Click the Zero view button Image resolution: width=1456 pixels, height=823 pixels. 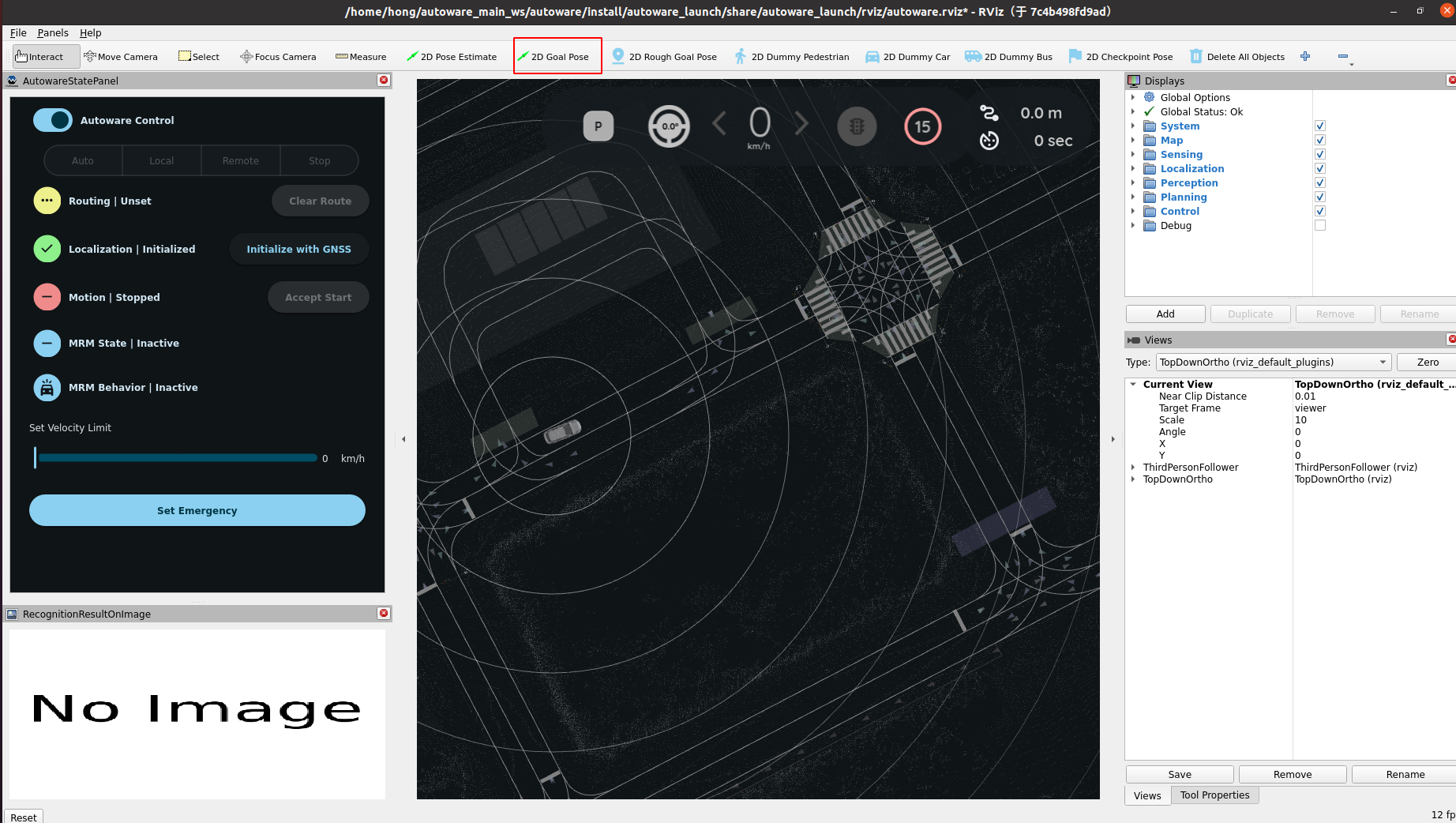coord(1427,362)
